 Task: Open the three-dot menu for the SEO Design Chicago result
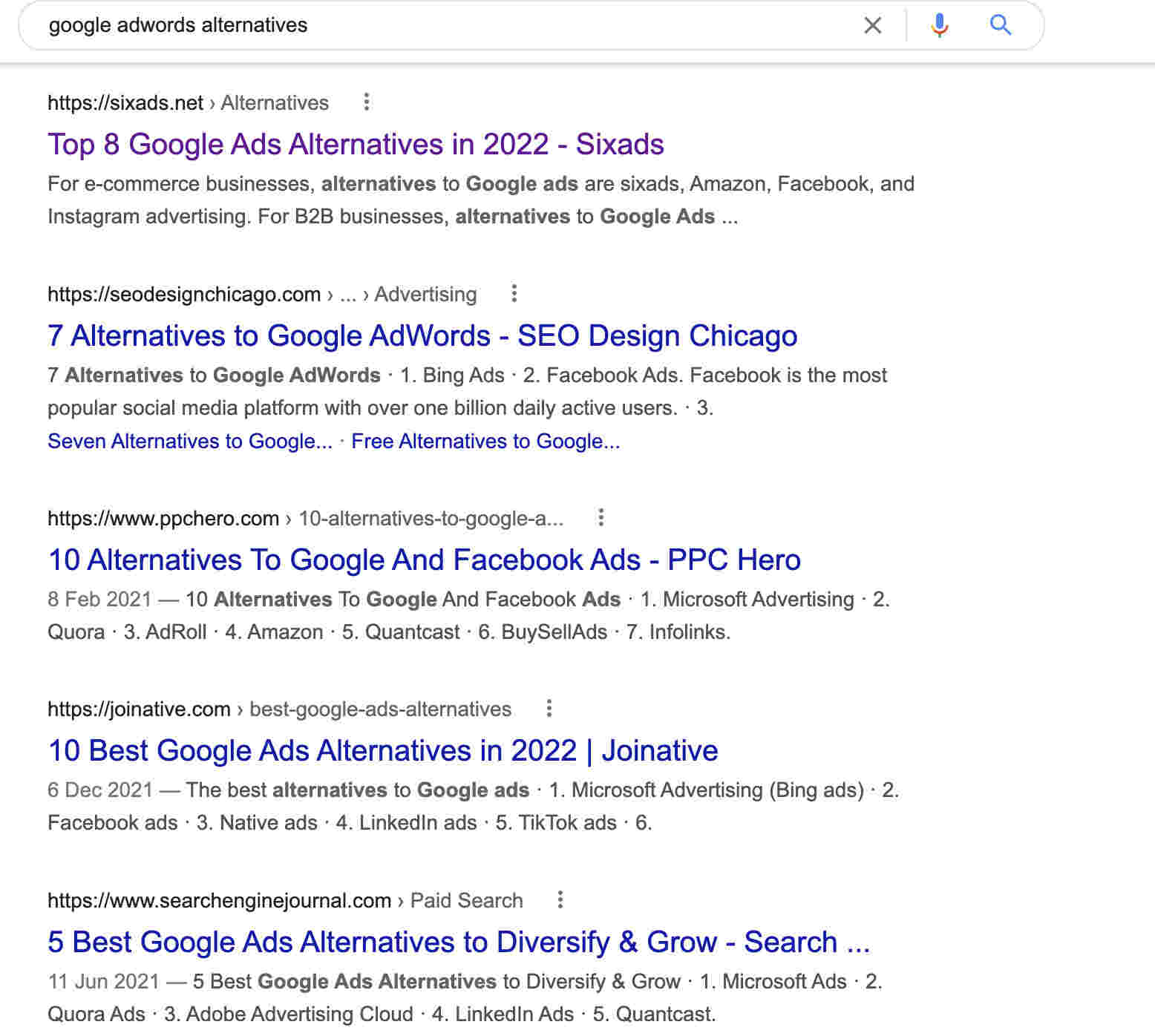pos(514,294)
